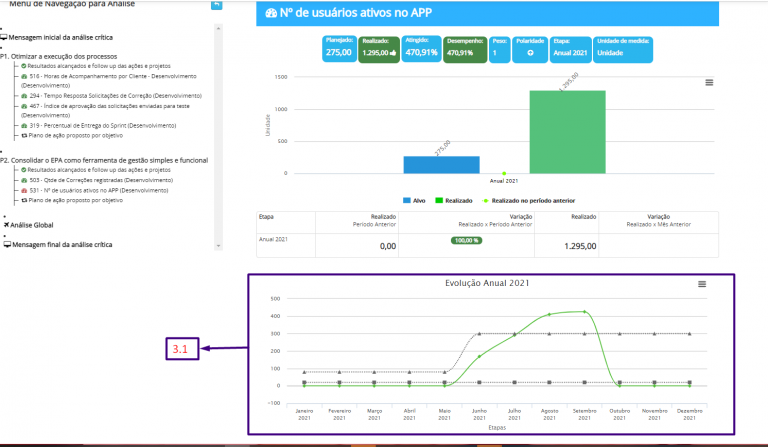The height and width of the screenshot is (447, 768).
Task: Click monitor icon beside Mensagem final
Action: pos(7,244)
